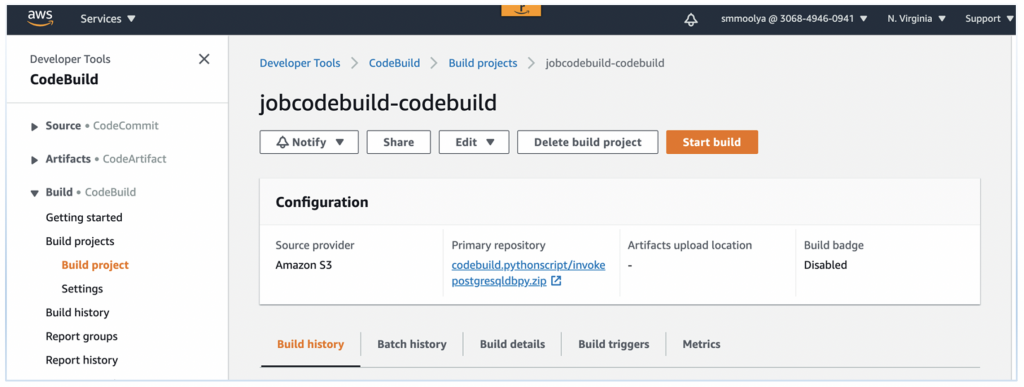The image size is (1024, 387).
Task: Click the jobcodebuild-codebuild page heading
Action: (x=378, y=103)
